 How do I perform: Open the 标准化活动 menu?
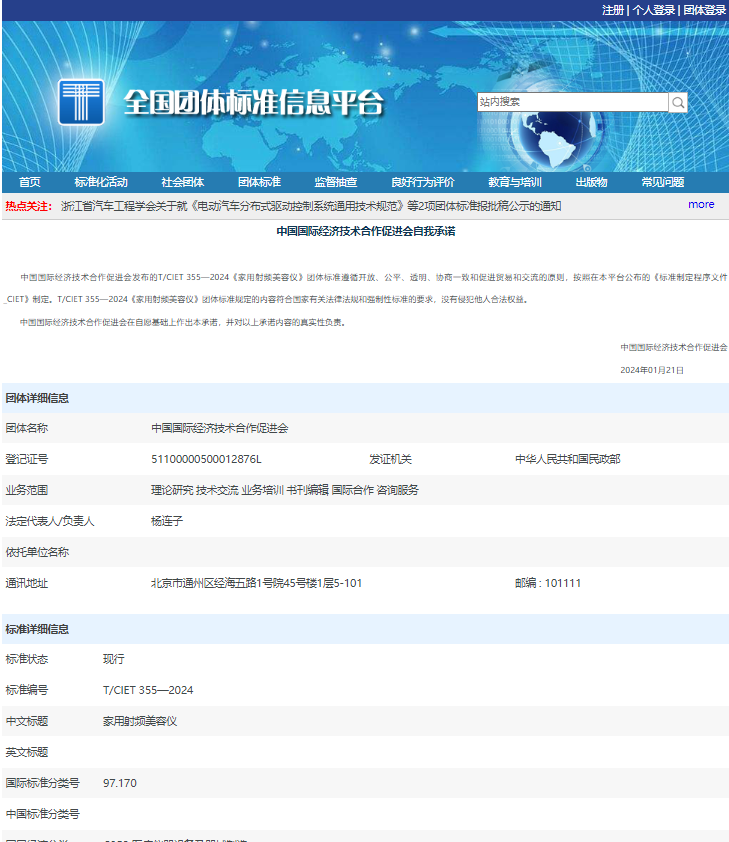point(101,182)
